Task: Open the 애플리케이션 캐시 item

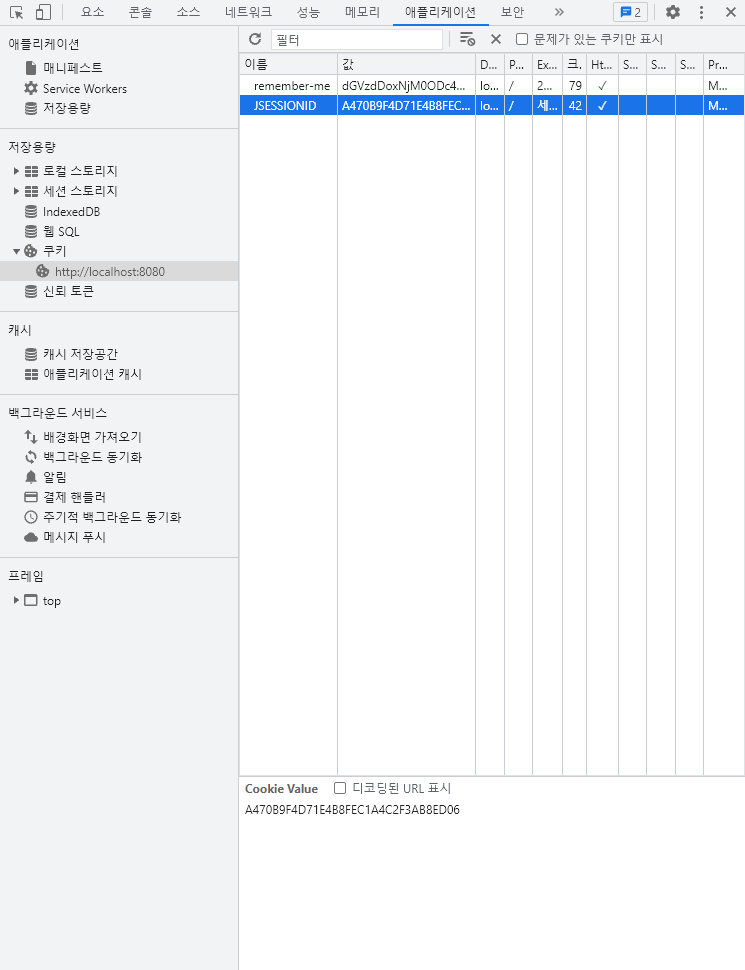Action: click(x=92, y=374)
